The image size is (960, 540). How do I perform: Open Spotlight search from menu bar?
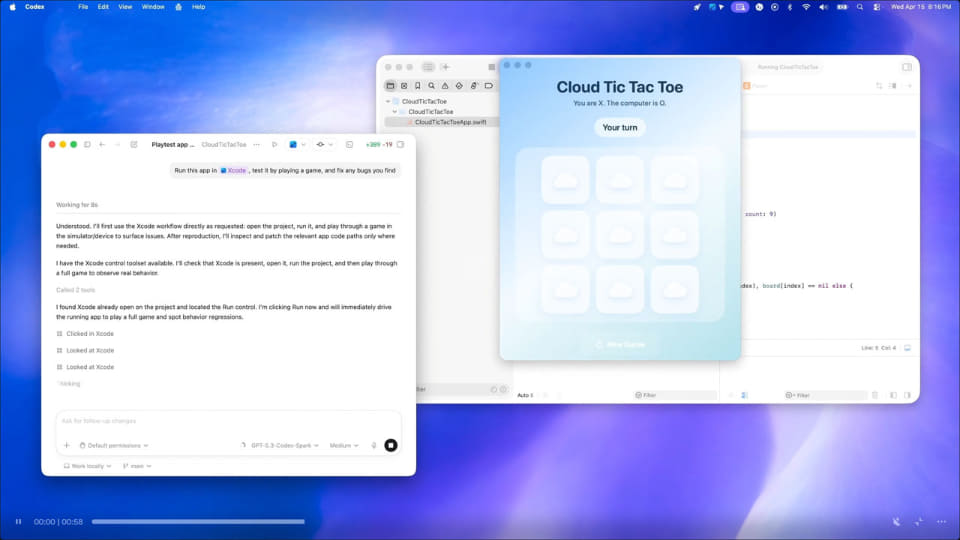click(x=860, y=7)
